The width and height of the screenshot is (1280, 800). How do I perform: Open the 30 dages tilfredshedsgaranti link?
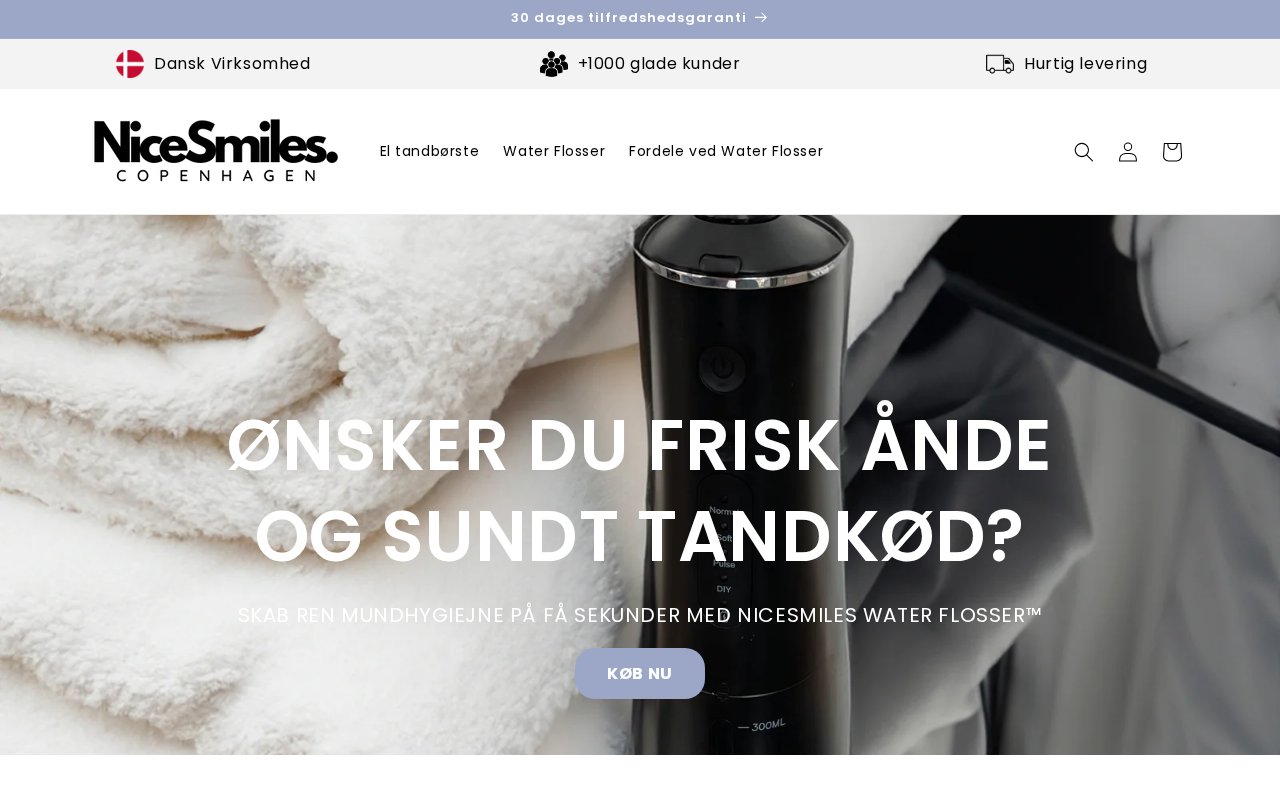(628, 18)
